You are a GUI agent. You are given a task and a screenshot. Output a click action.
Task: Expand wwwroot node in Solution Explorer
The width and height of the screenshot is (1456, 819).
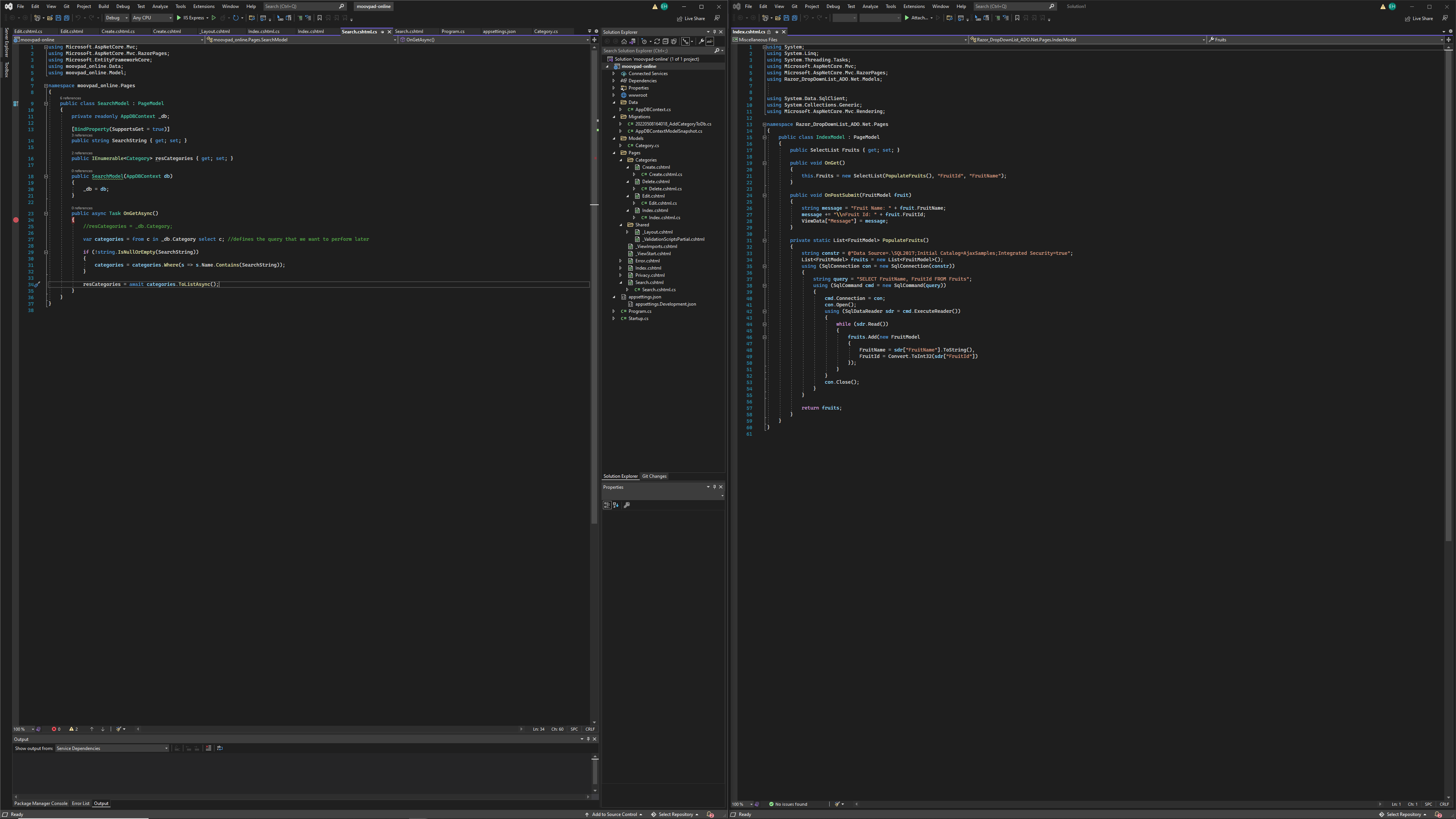[x=614, y=96]
